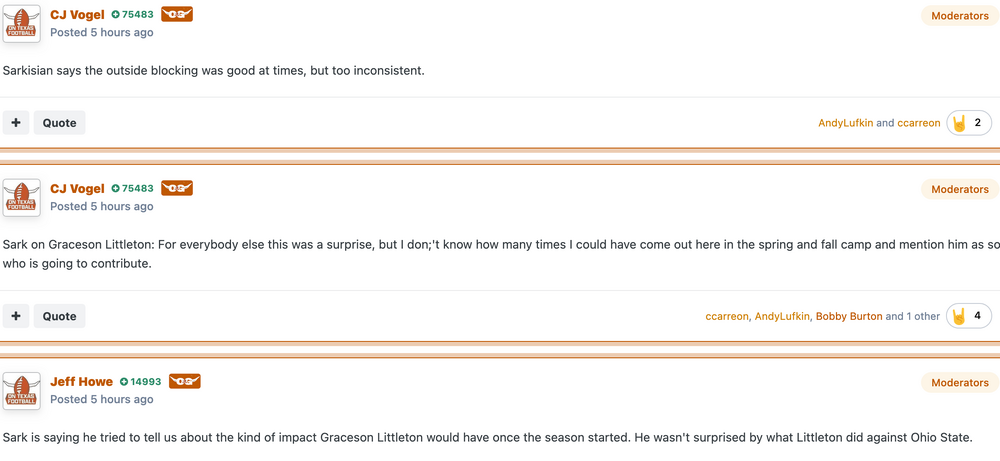The height and width of the screenshot is (461, 1000).
Task: Click longhorn badge next to first CJ Vogel
Action: point(177,15)
